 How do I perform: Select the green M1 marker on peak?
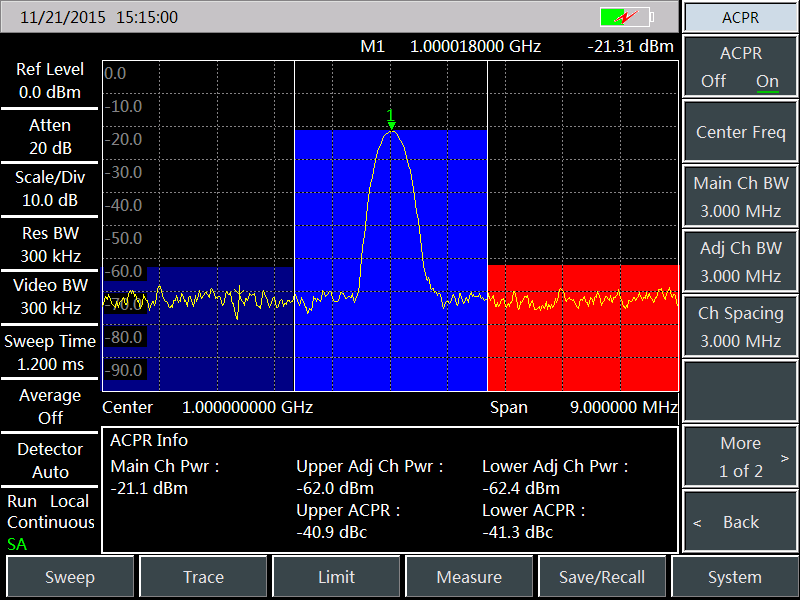coord(391,119)
